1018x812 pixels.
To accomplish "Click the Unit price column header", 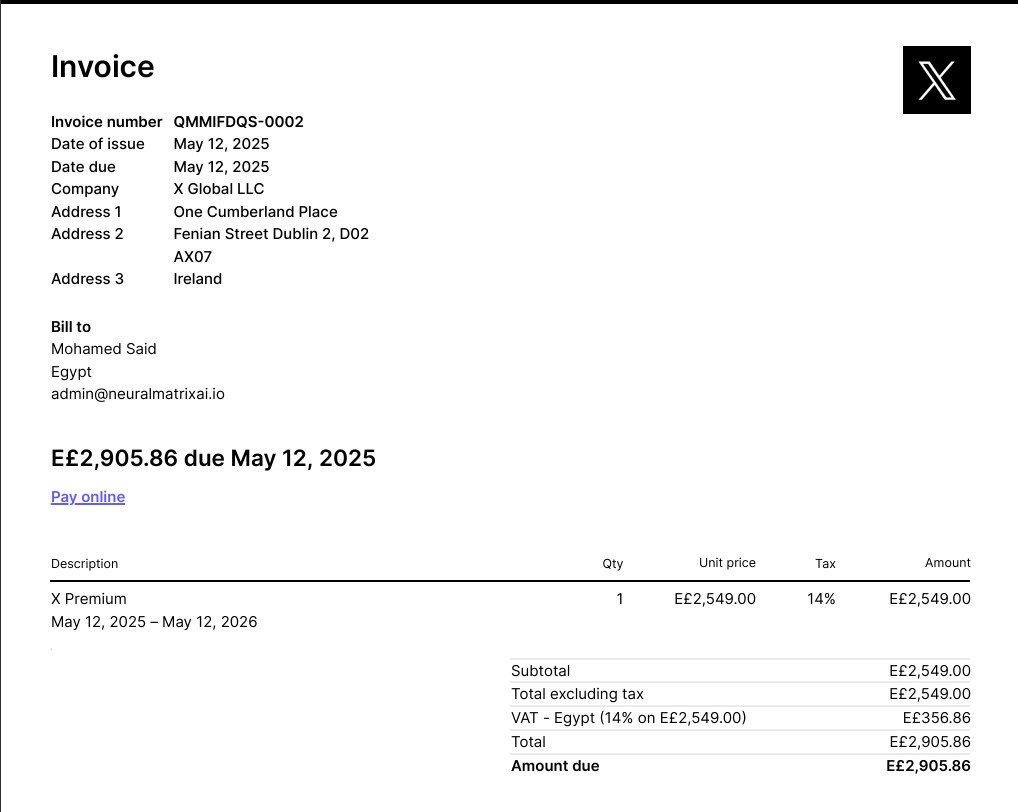I will pyautogui.click(x=727, y=563).
